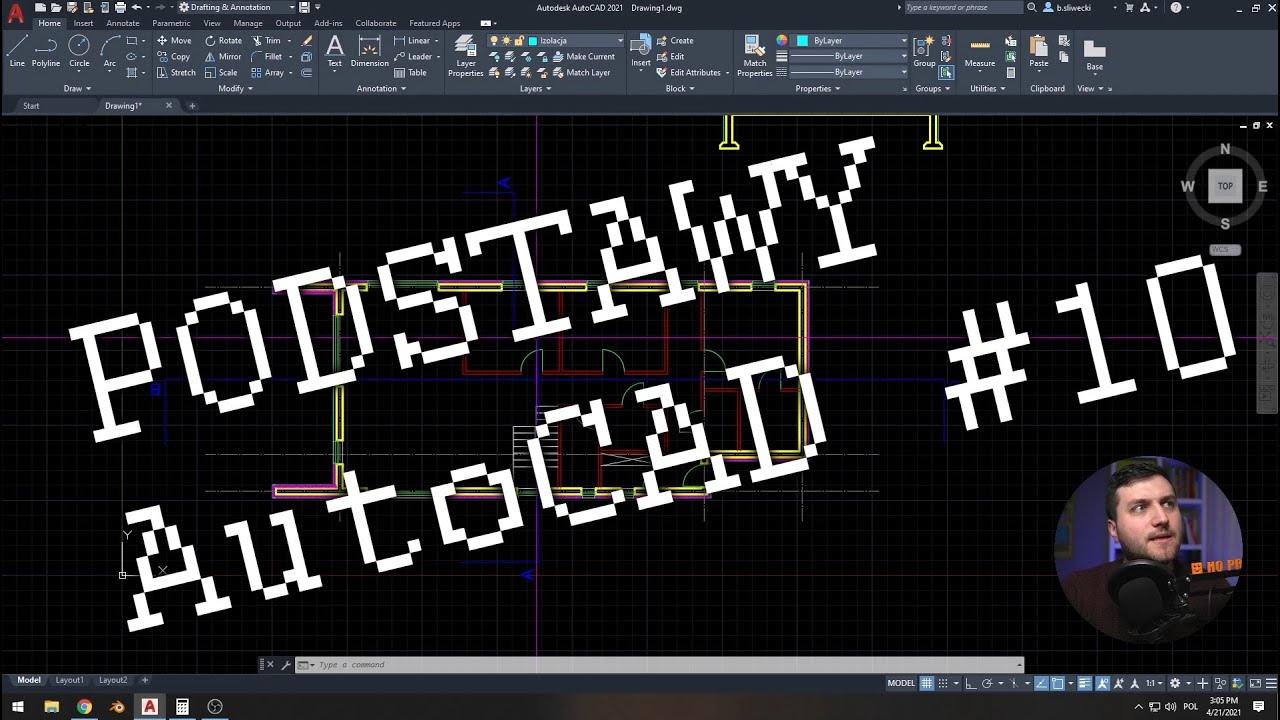Click the Mirror tool

pyautogui.click(x=223, y=57)
